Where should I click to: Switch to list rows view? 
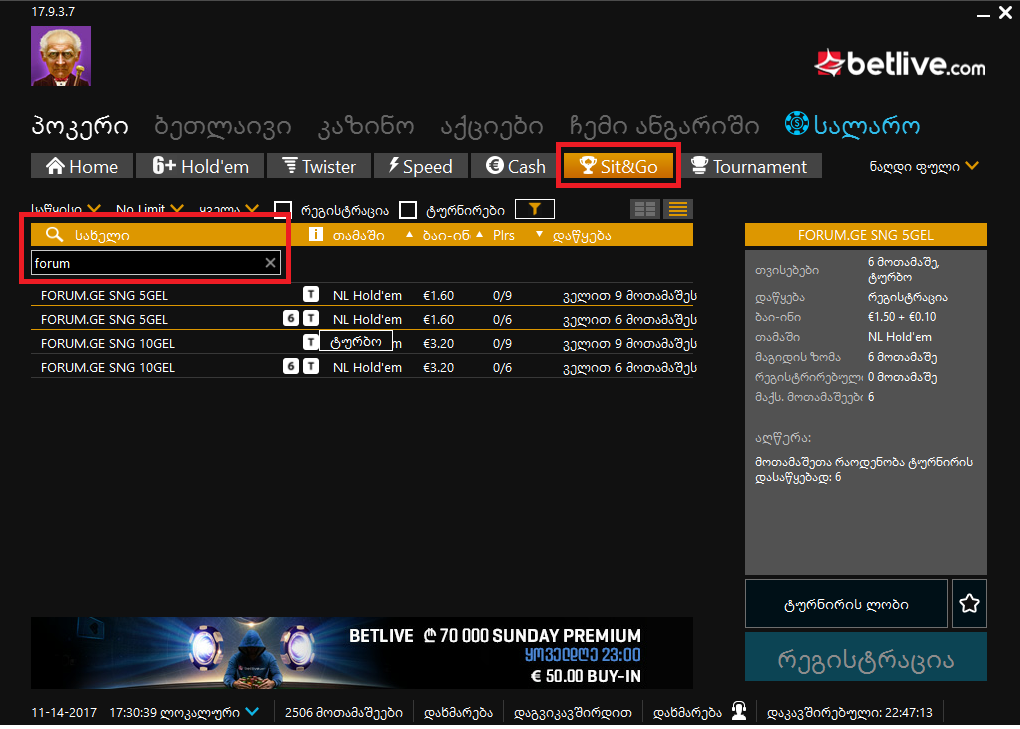coord(678,209)
